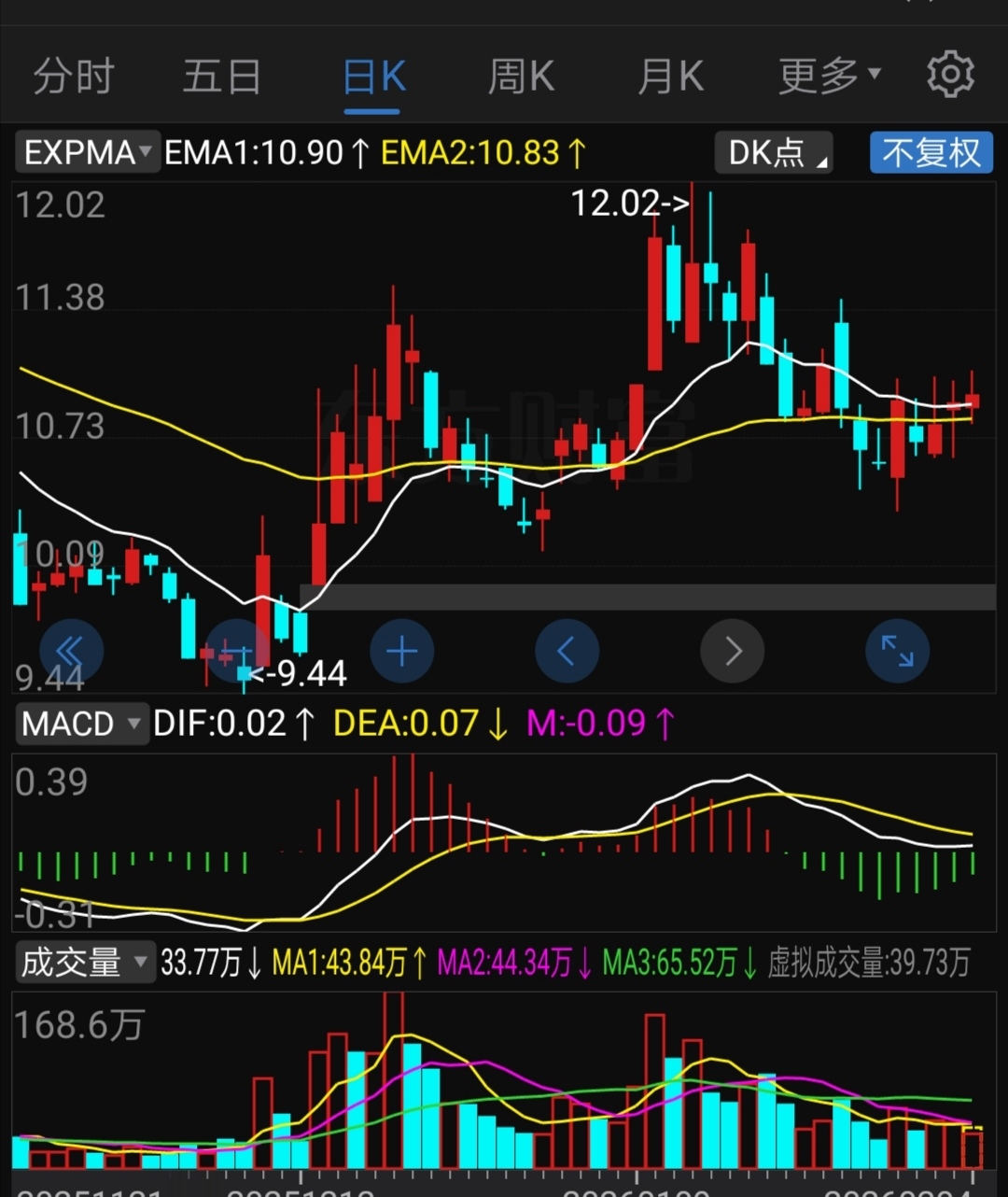Select the 周K tab

tap(521, 76)
